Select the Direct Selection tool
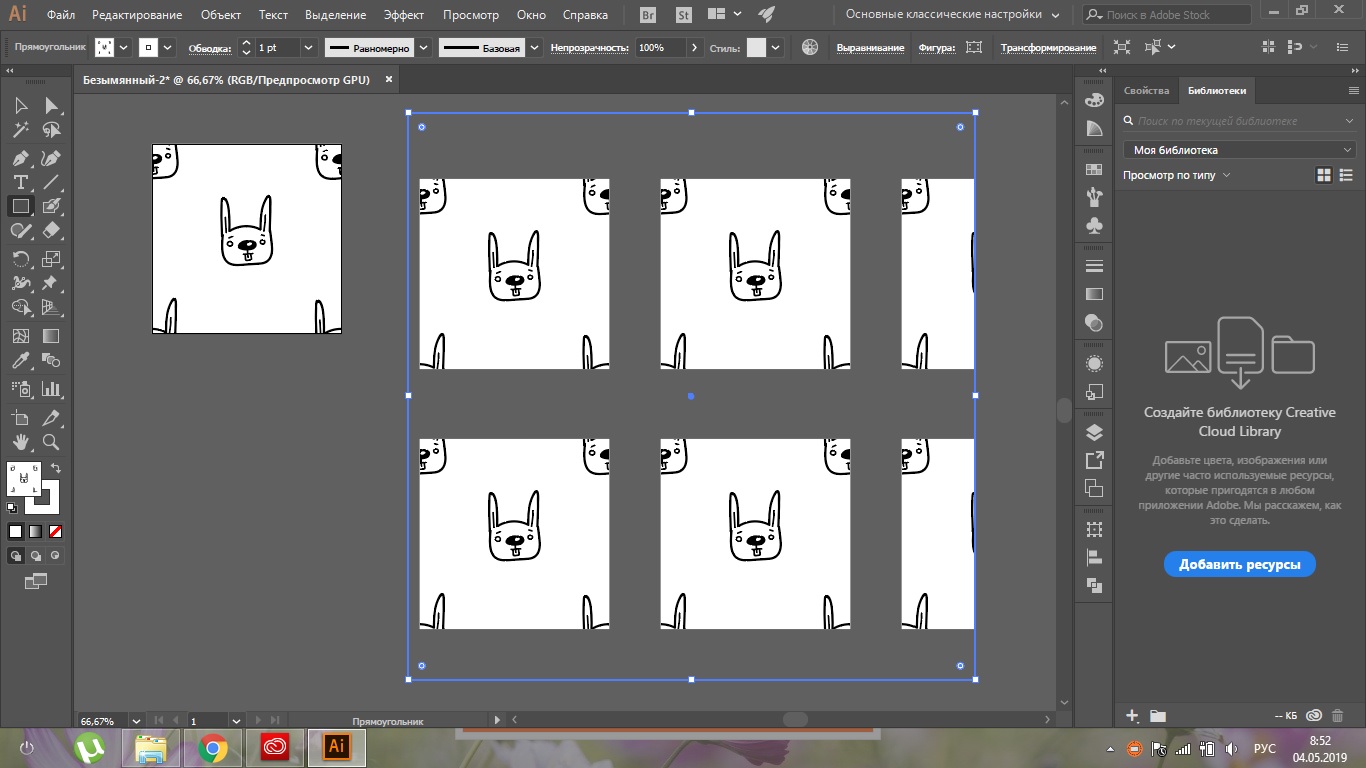1366x768 pixels. [51, 106]
